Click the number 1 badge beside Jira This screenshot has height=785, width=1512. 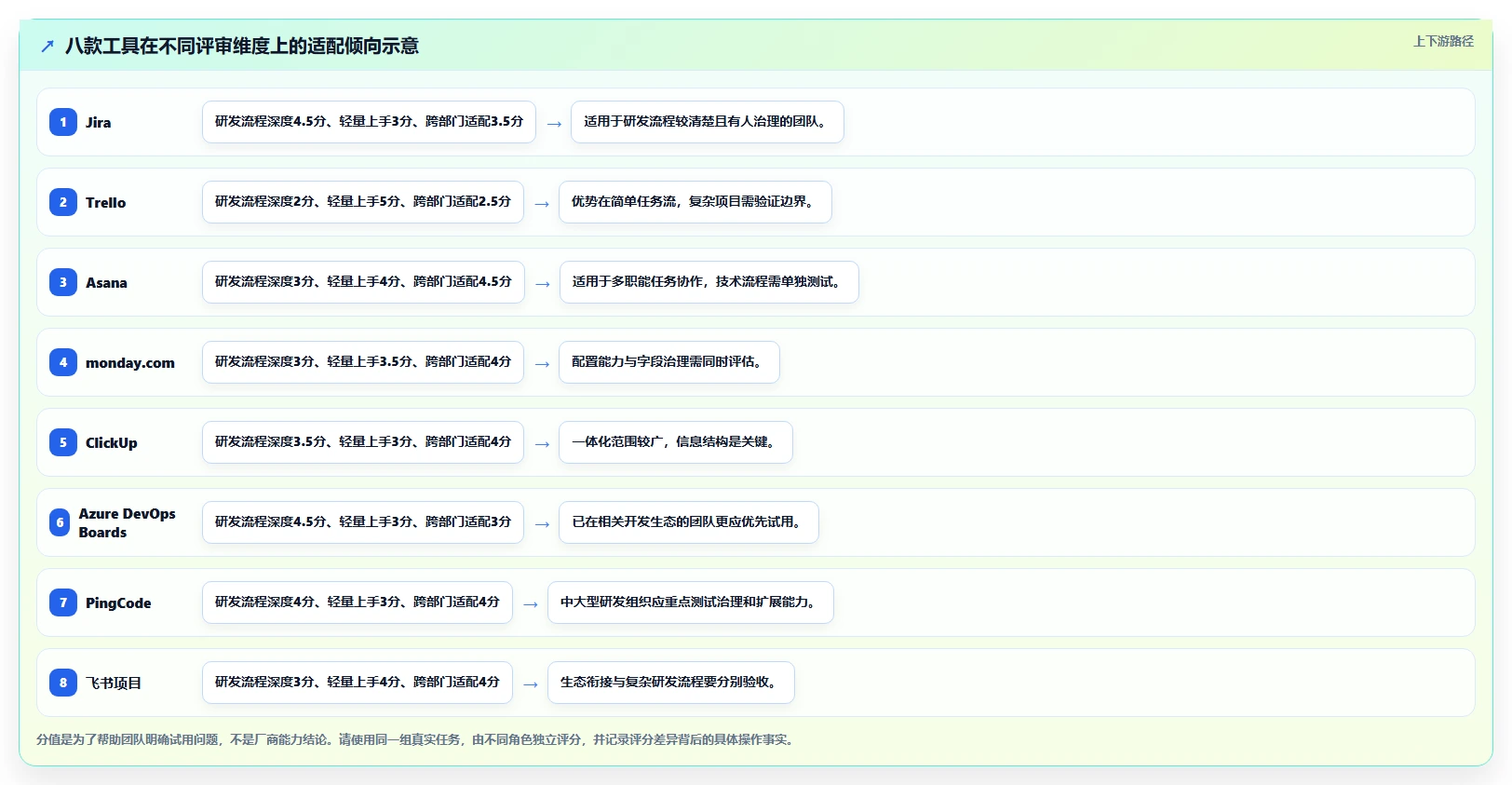[x=63, y=122]
